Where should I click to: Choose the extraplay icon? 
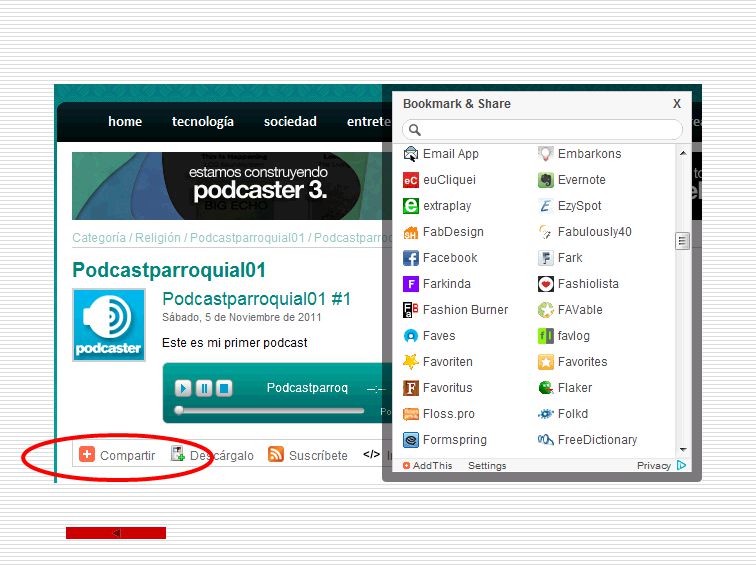tap(410, 206)
